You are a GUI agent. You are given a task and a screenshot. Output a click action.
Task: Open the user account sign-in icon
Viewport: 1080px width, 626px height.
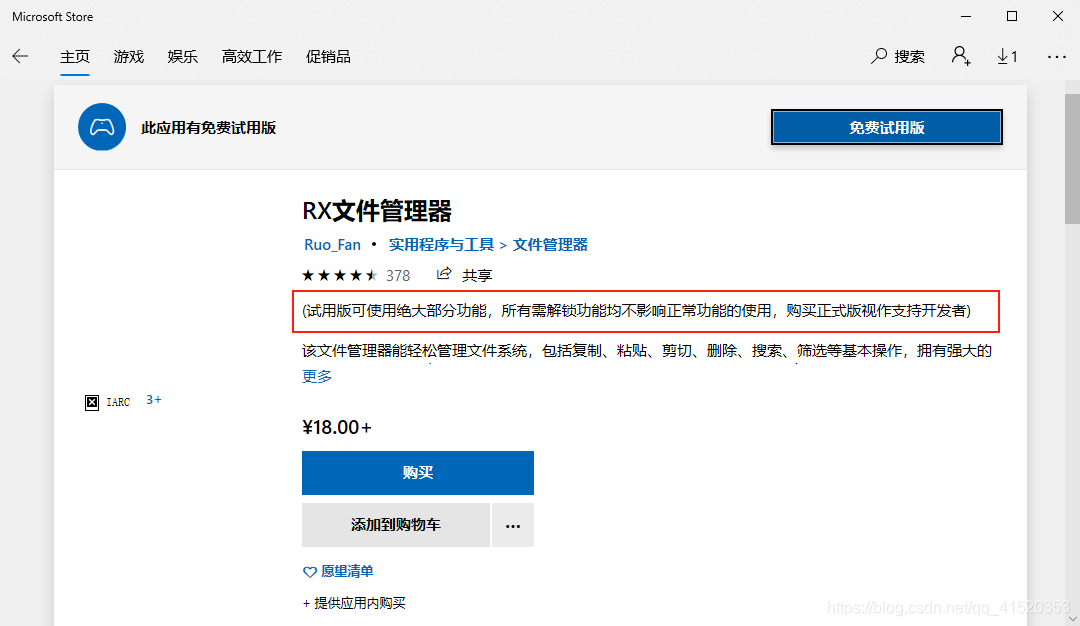pos(961,56)
